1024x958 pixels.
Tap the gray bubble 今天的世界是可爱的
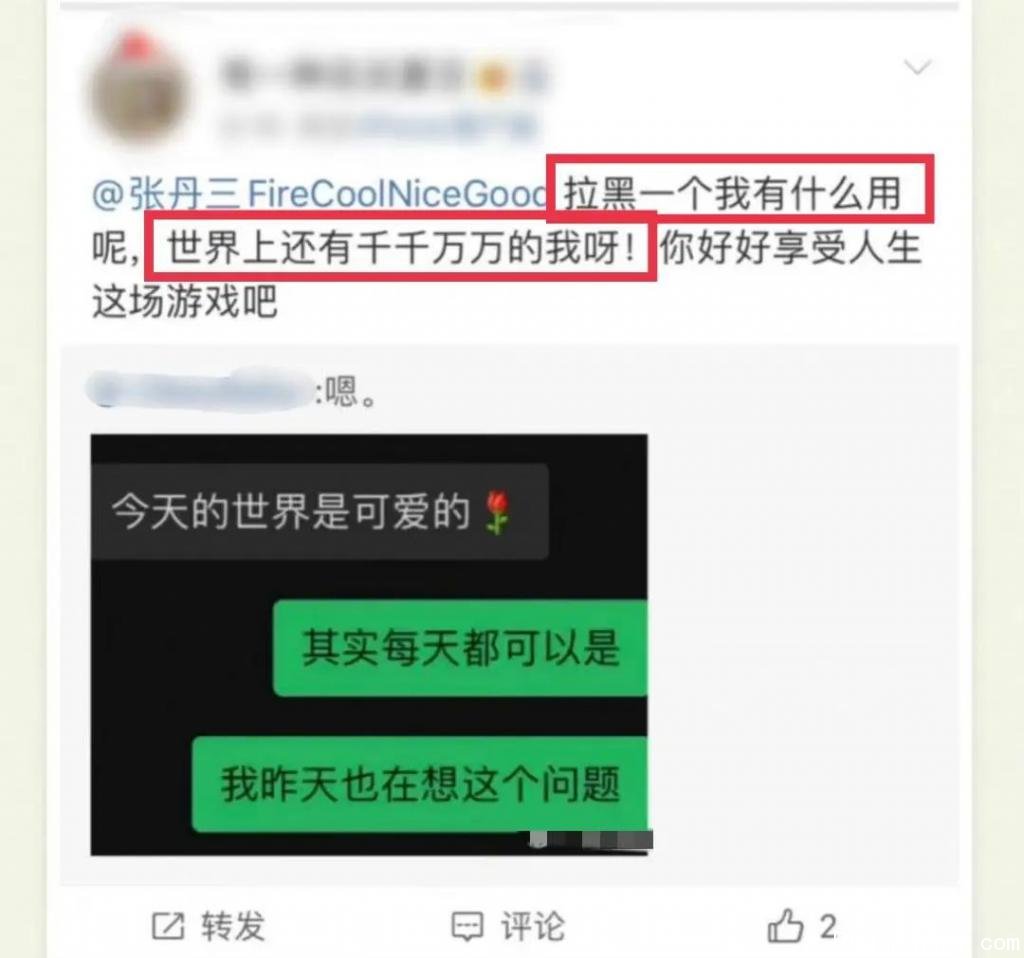pos(319,512)
